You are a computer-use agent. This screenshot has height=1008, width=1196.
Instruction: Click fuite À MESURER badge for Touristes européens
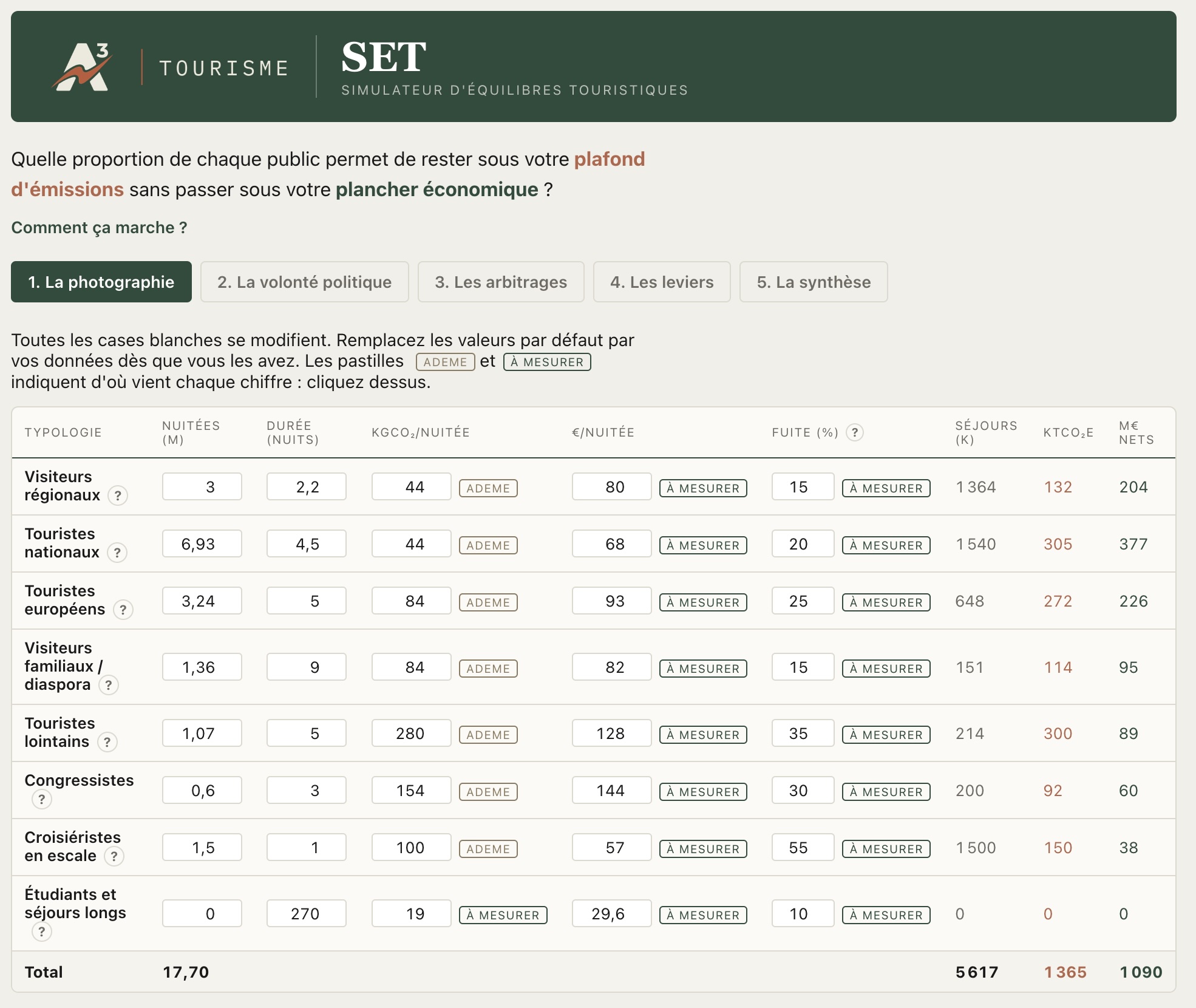tap(886, 602)
